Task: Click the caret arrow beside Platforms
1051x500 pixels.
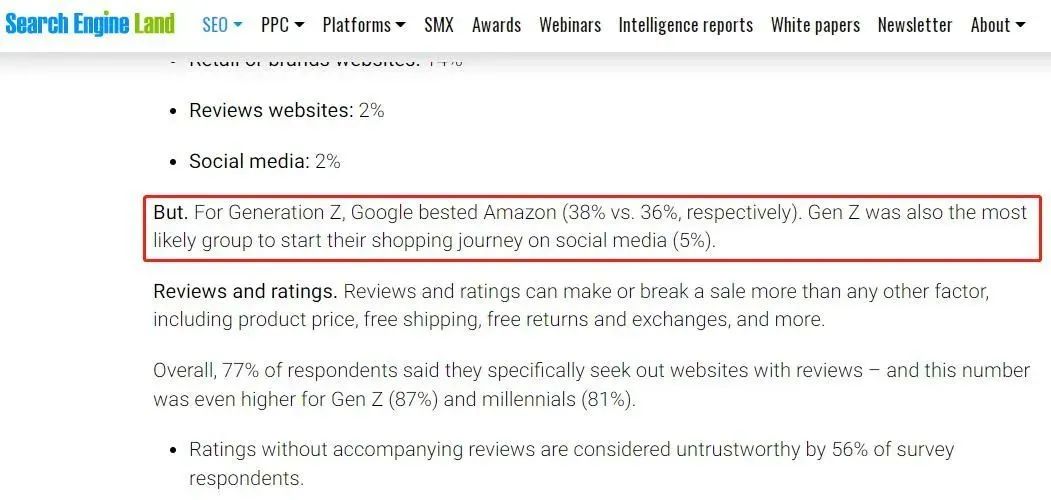Action: 401,25
